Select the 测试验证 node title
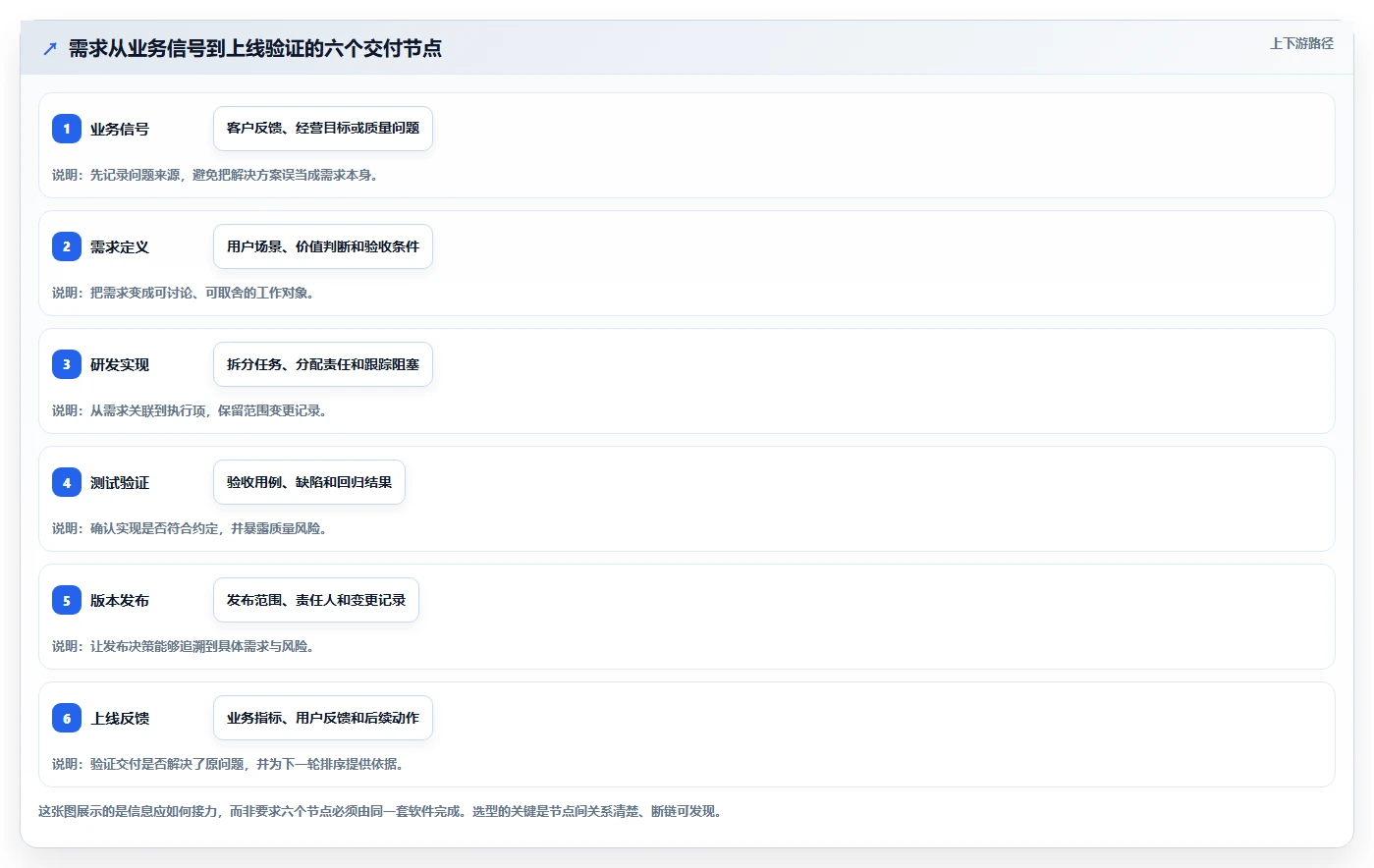1374x868 pixels. point(120,483)
